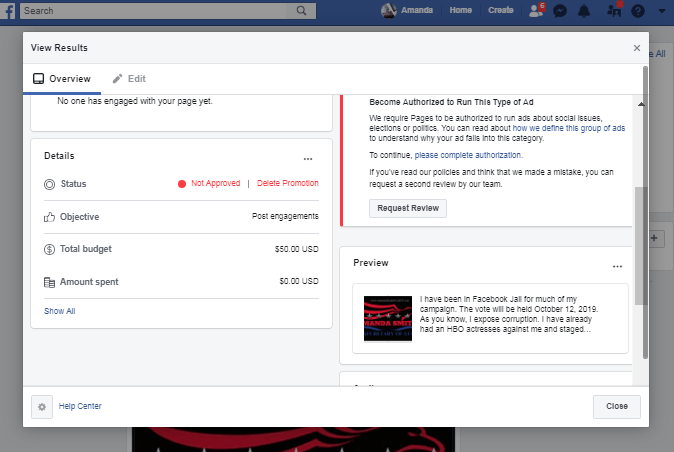The height and width of the screenshot is (452, 674).
Task: Click the ad preview post text
Action: pos(509,314)
